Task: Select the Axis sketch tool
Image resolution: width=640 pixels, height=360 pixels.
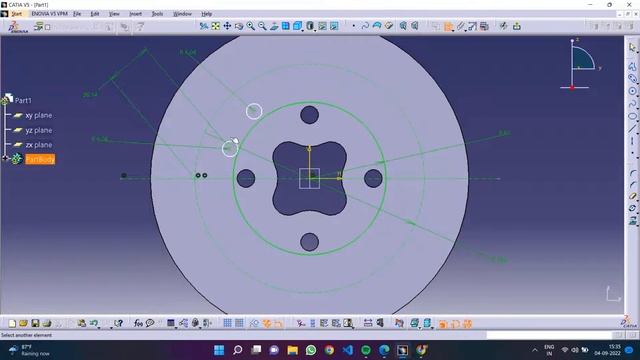Action: click(632, 141)
